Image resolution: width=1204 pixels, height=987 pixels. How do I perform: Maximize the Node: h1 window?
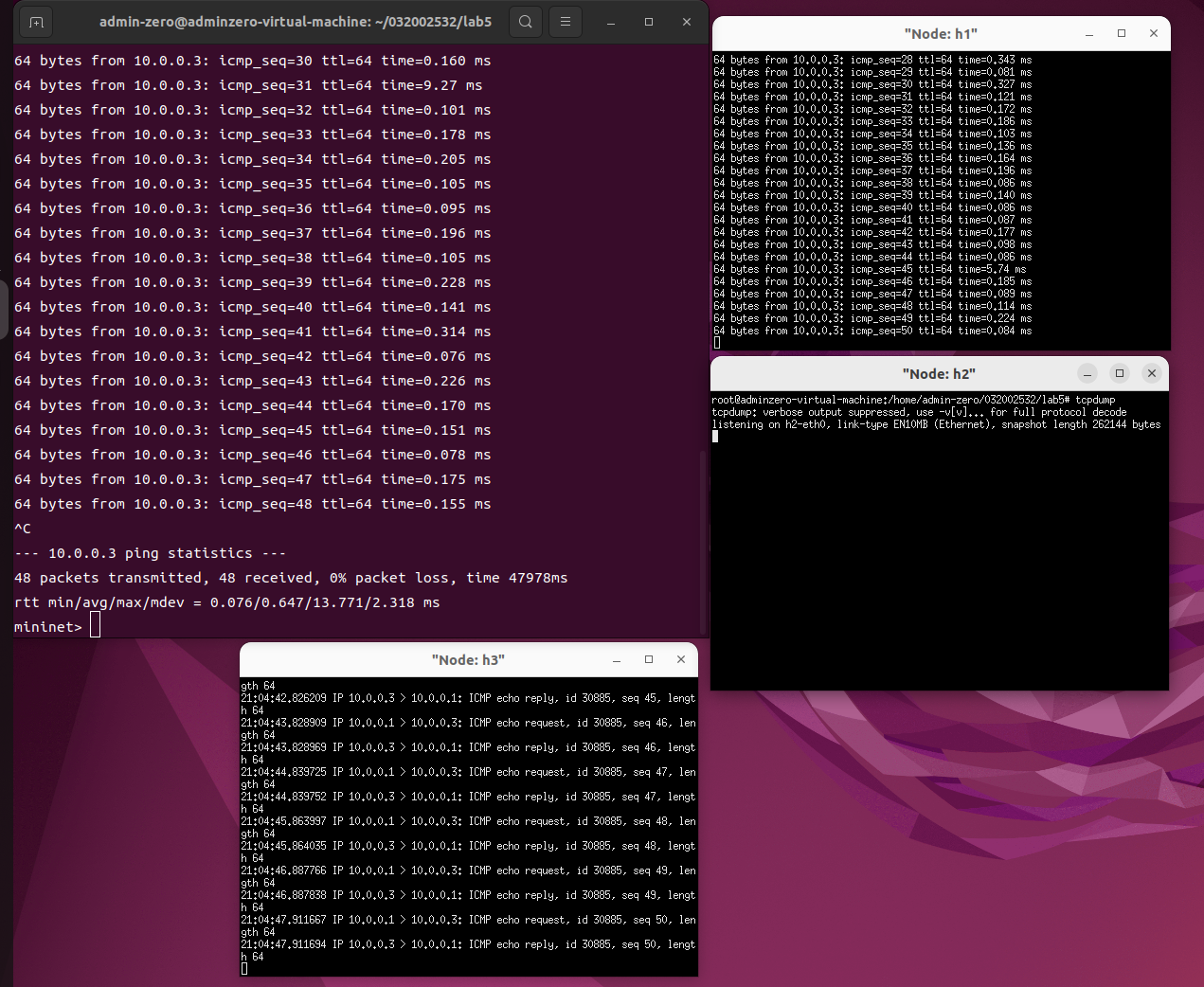point(1122,33)
